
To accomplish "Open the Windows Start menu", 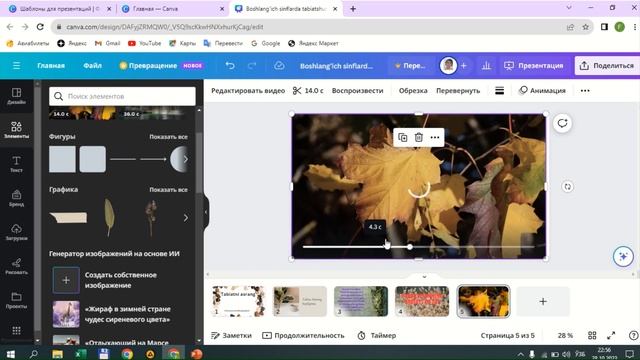I will coord(11,354).
